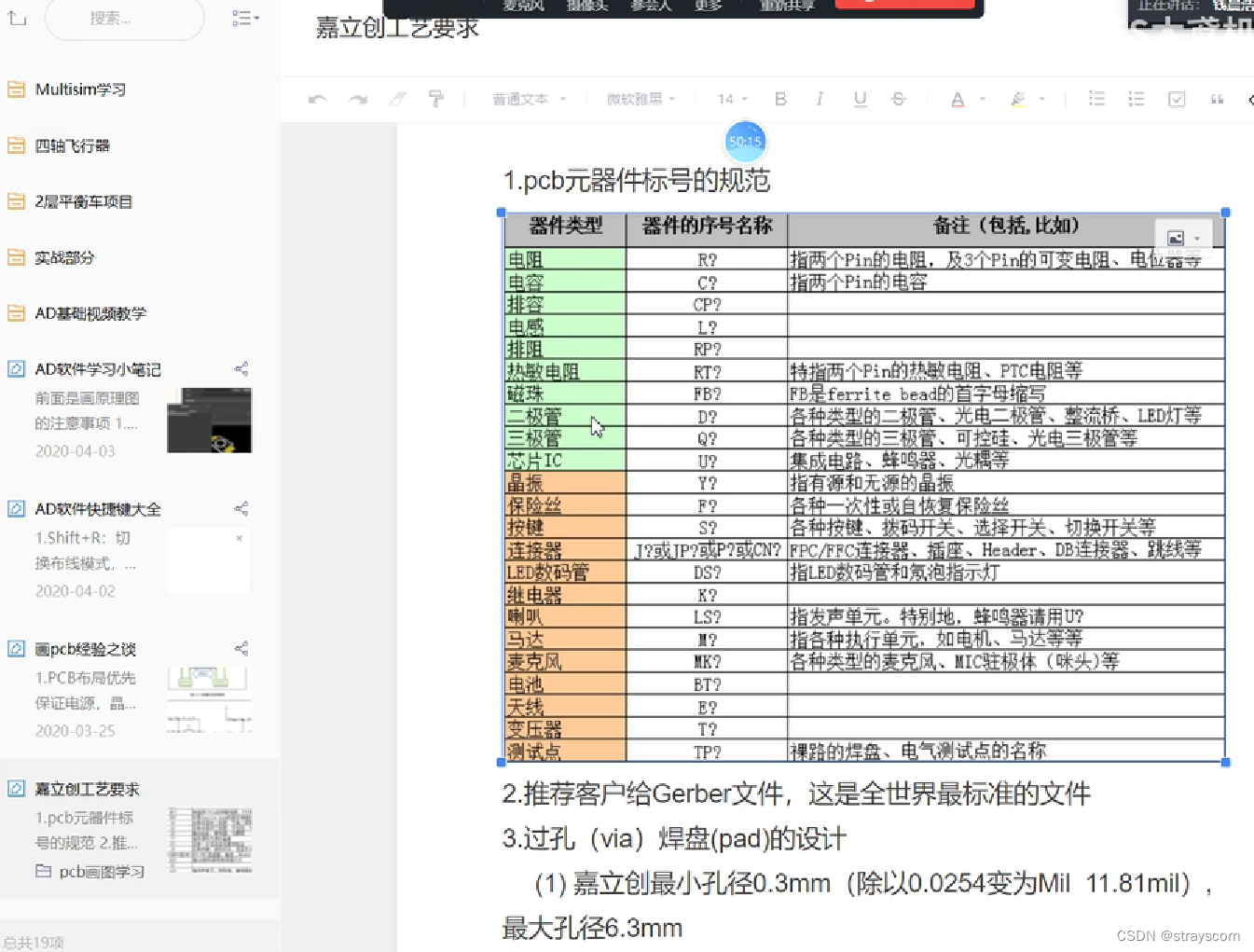1254x952 pixels.
Task: Click the 麦克风 cell in the table
Action: click(566, 662)
